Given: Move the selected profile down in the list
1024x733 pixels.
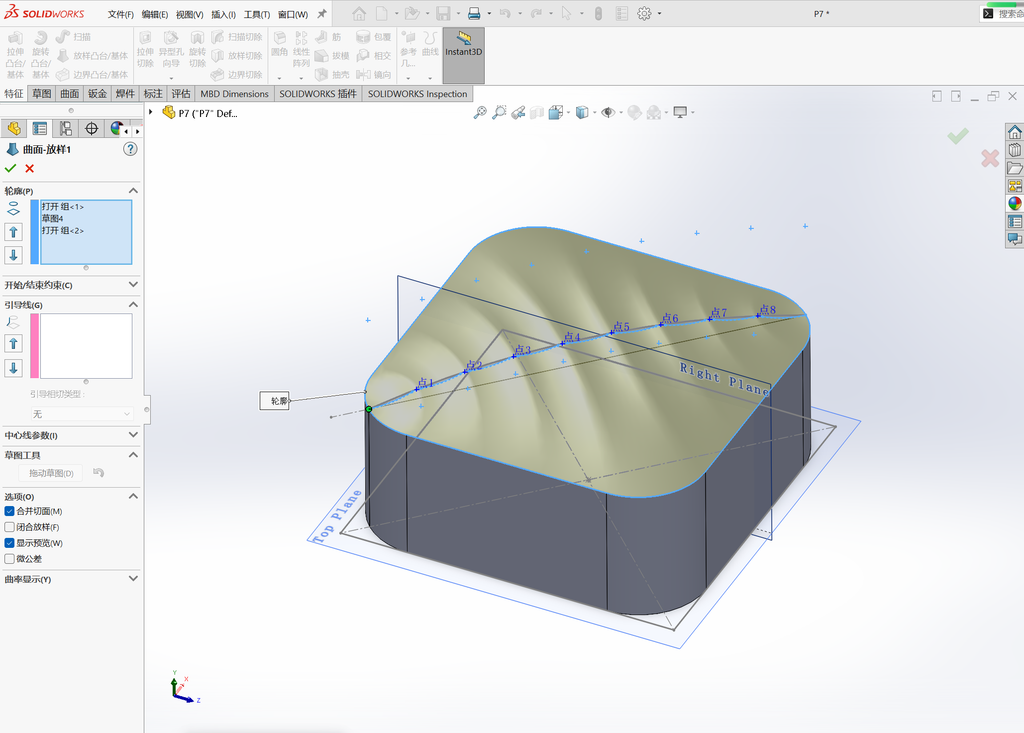Looking at the screenshot, I should click(14, 255).
